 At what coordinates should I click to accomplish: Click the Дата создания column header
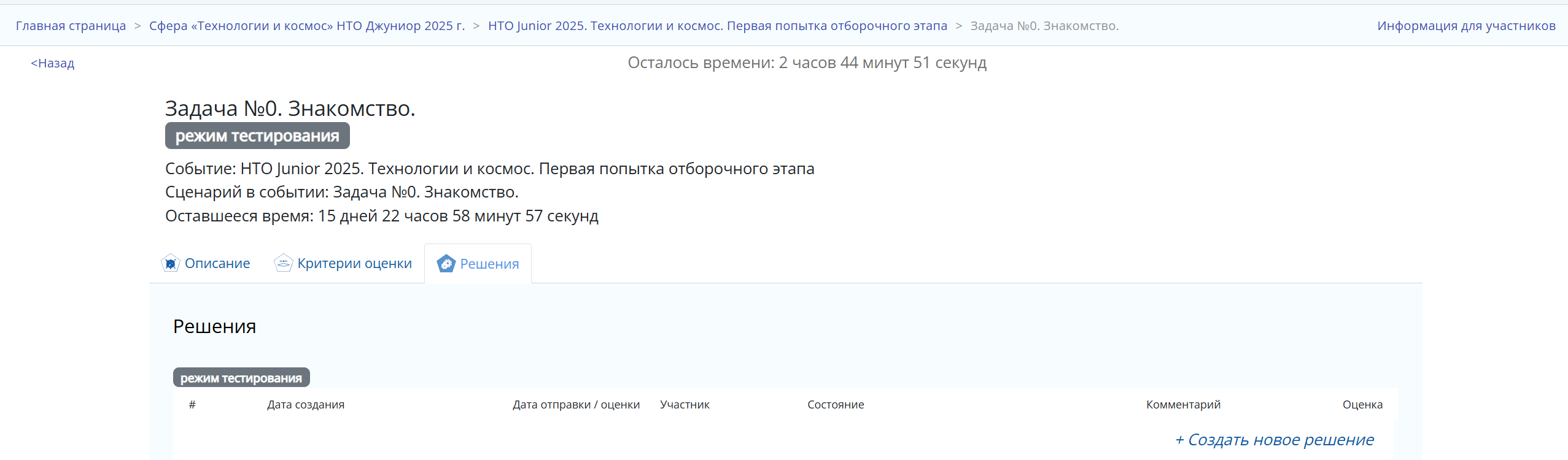click(306, 405)
